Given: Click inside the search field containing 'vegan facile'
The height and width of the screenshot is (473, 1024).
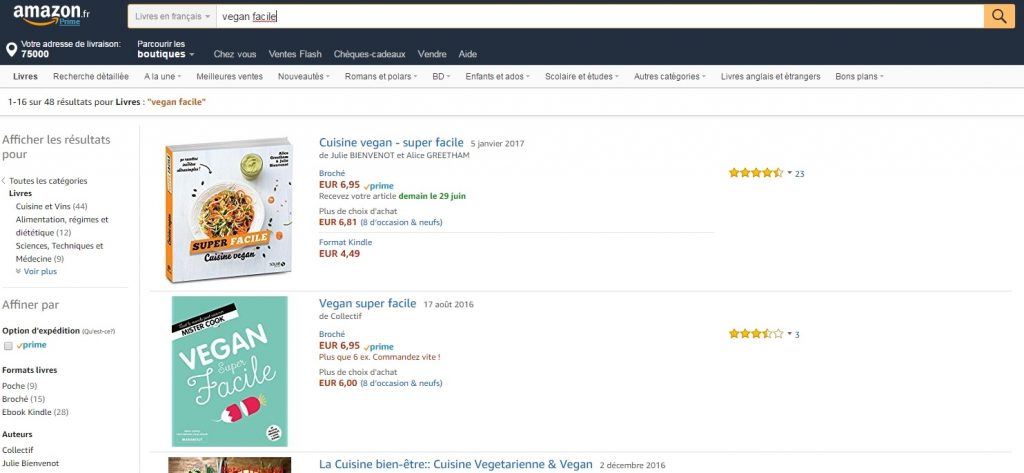Looking at the screenshot, I should (600, 16).
